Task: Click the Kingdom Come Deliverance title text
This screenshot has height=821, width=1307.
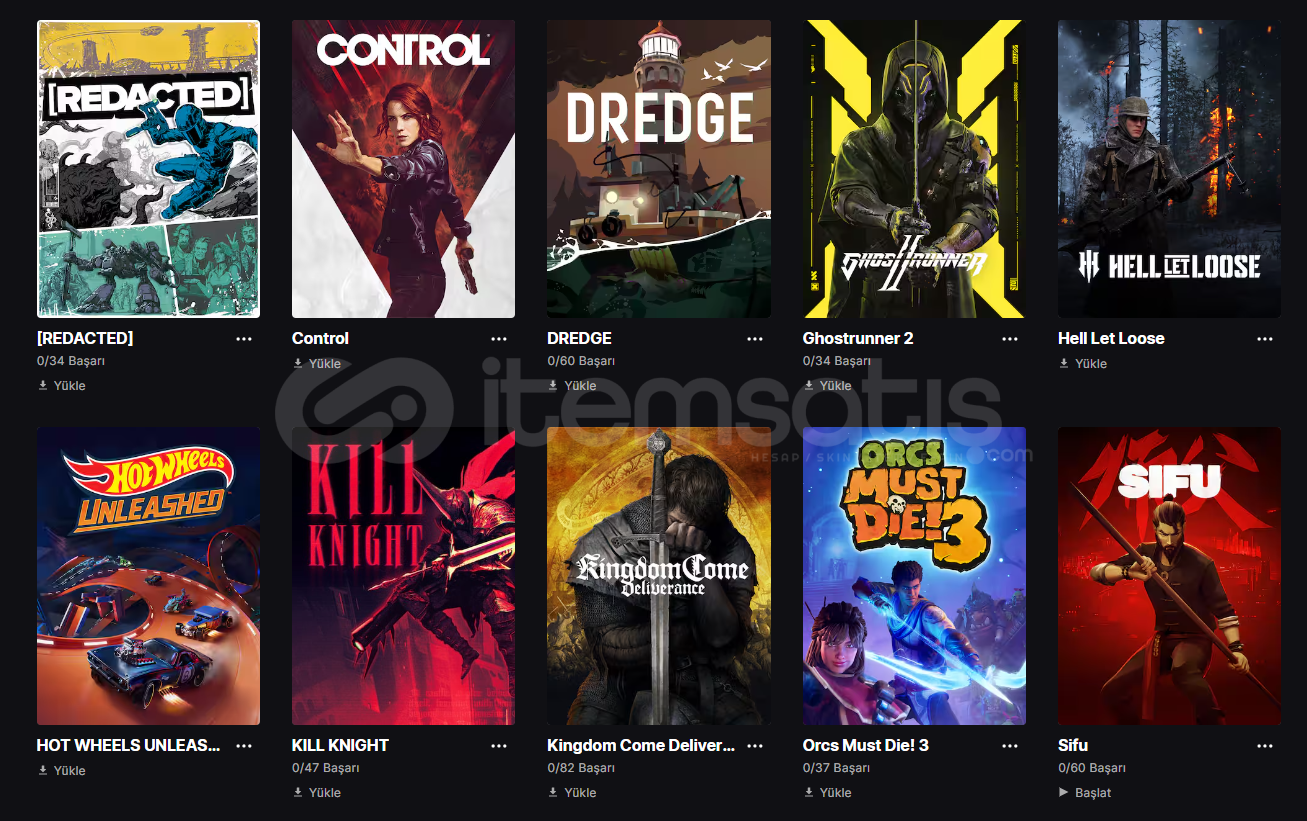Action: coord(641,745)
